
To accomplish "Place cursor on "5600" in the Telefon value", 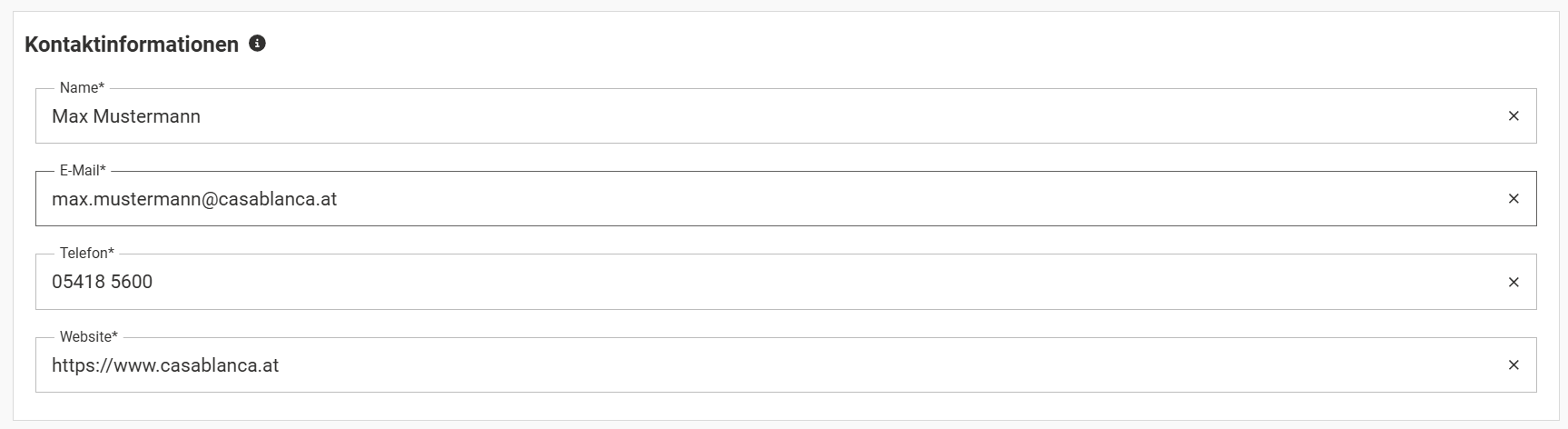I will pyautogui.click(x=132, y=283).
